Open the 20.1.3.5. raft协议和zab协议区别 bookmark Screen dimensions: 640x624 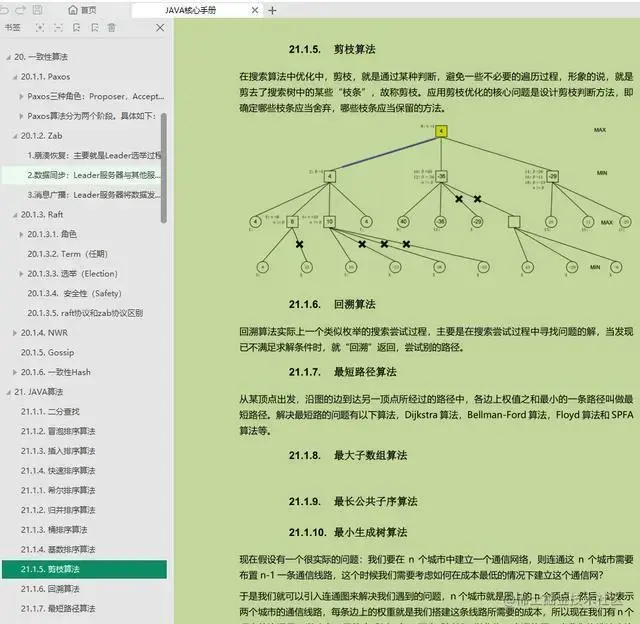pos(85,313)
